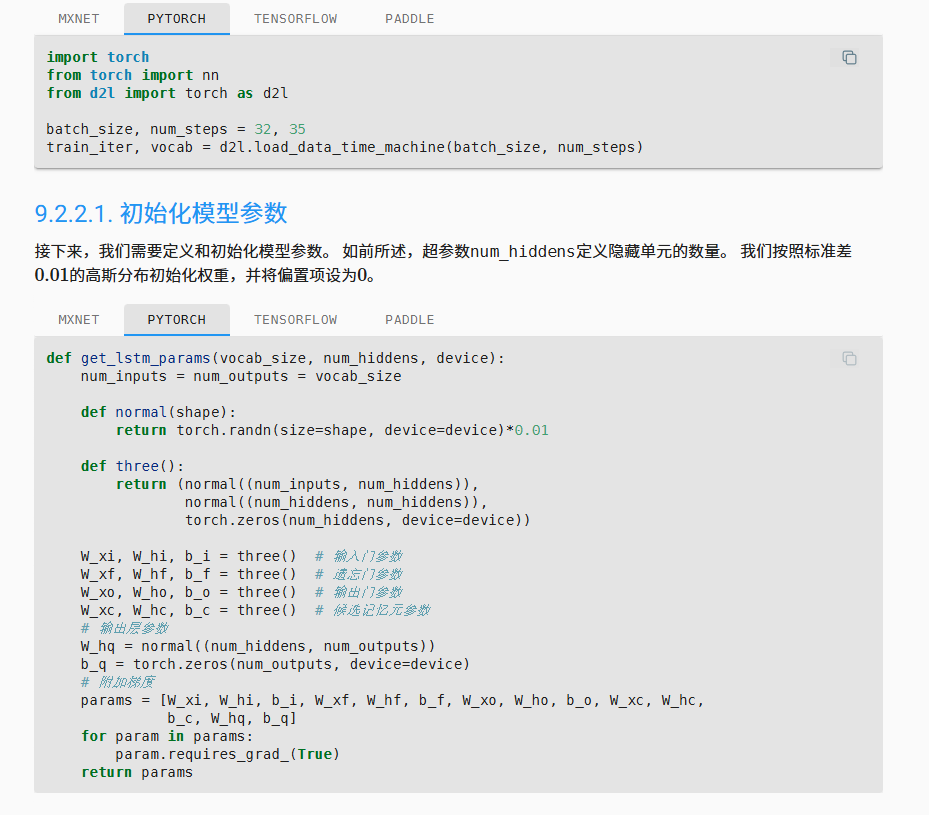929x815 pixels.
Task: Click the load_data_time_machine code line
Action: (x=344, y=147)
